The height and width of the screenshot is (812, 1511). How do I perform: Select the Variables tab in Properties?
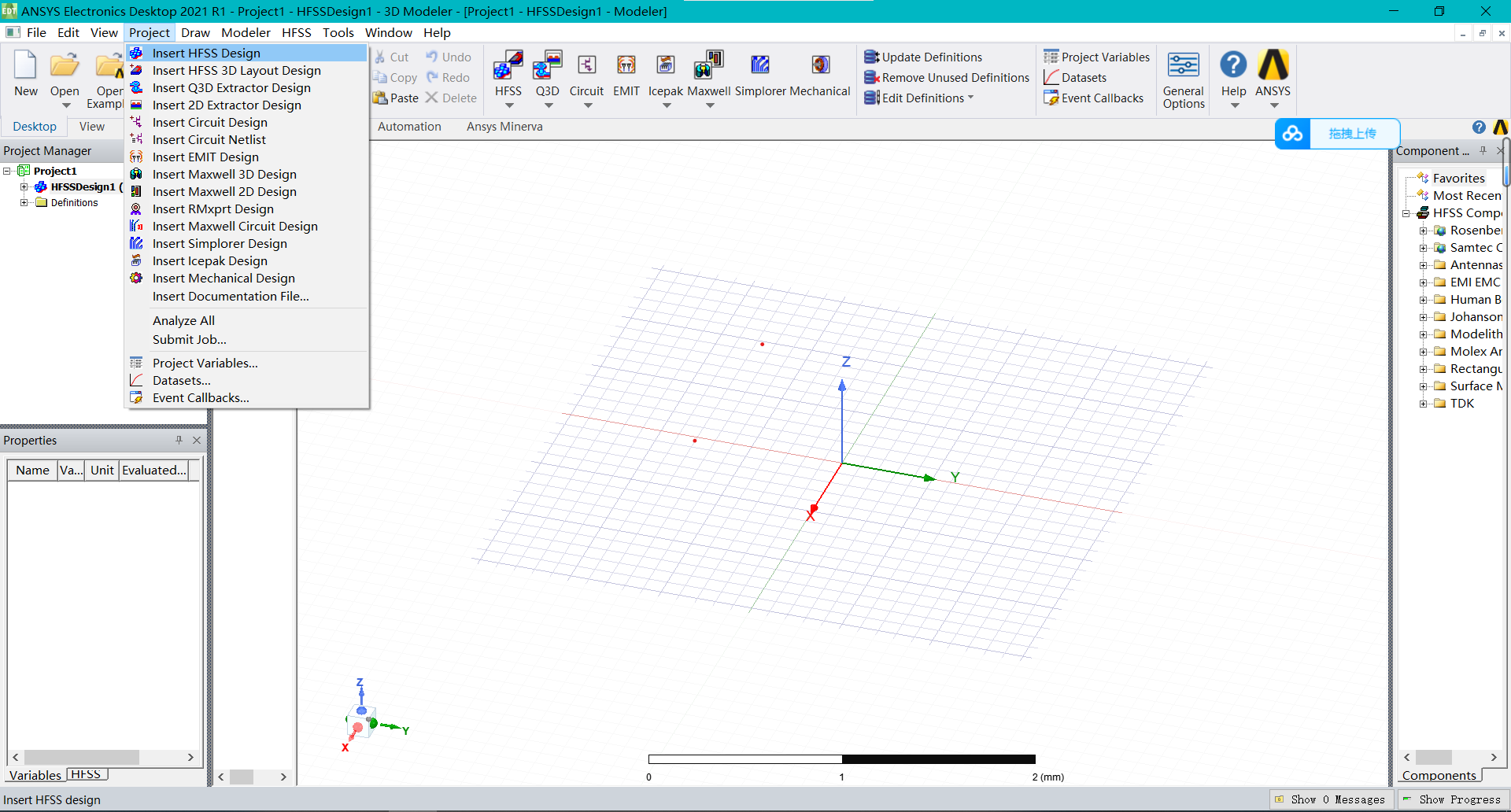click(x=35, y=775)
